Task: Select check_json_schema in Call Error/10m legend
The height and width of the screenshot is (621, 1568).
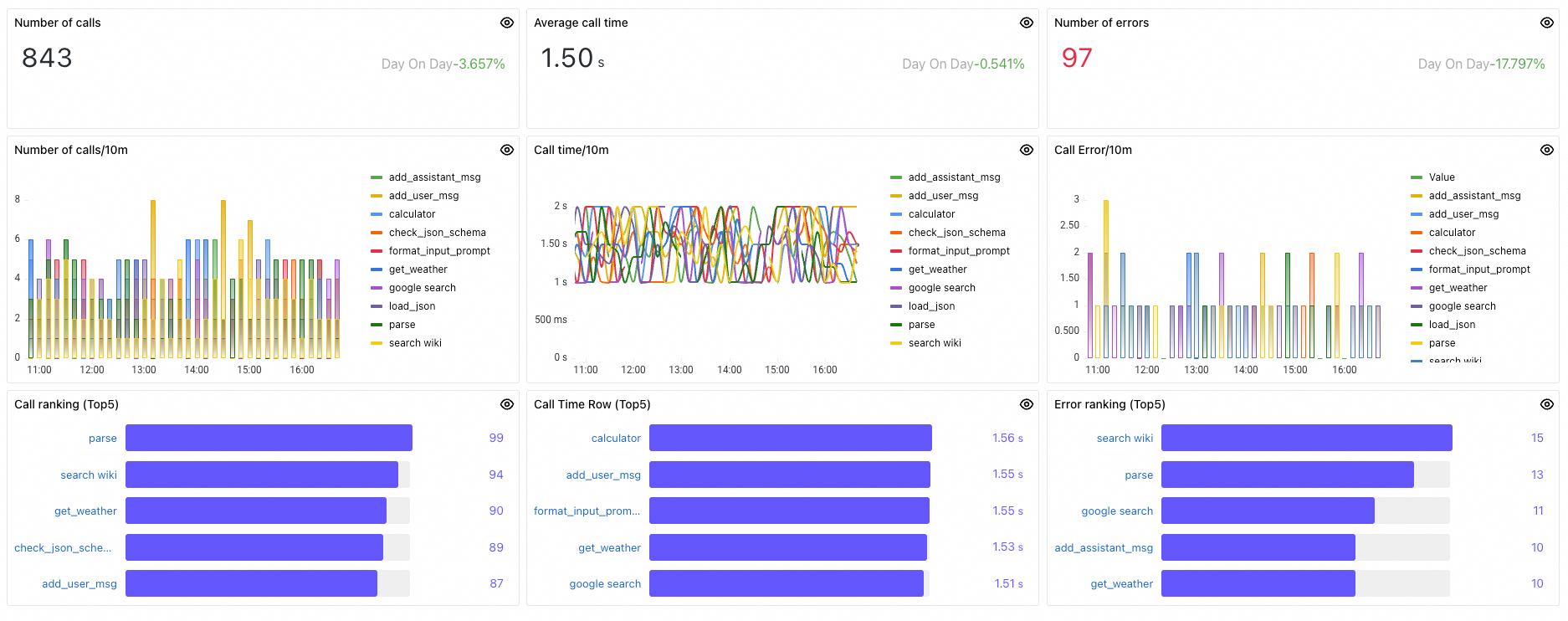Action: pos(1478,251)
